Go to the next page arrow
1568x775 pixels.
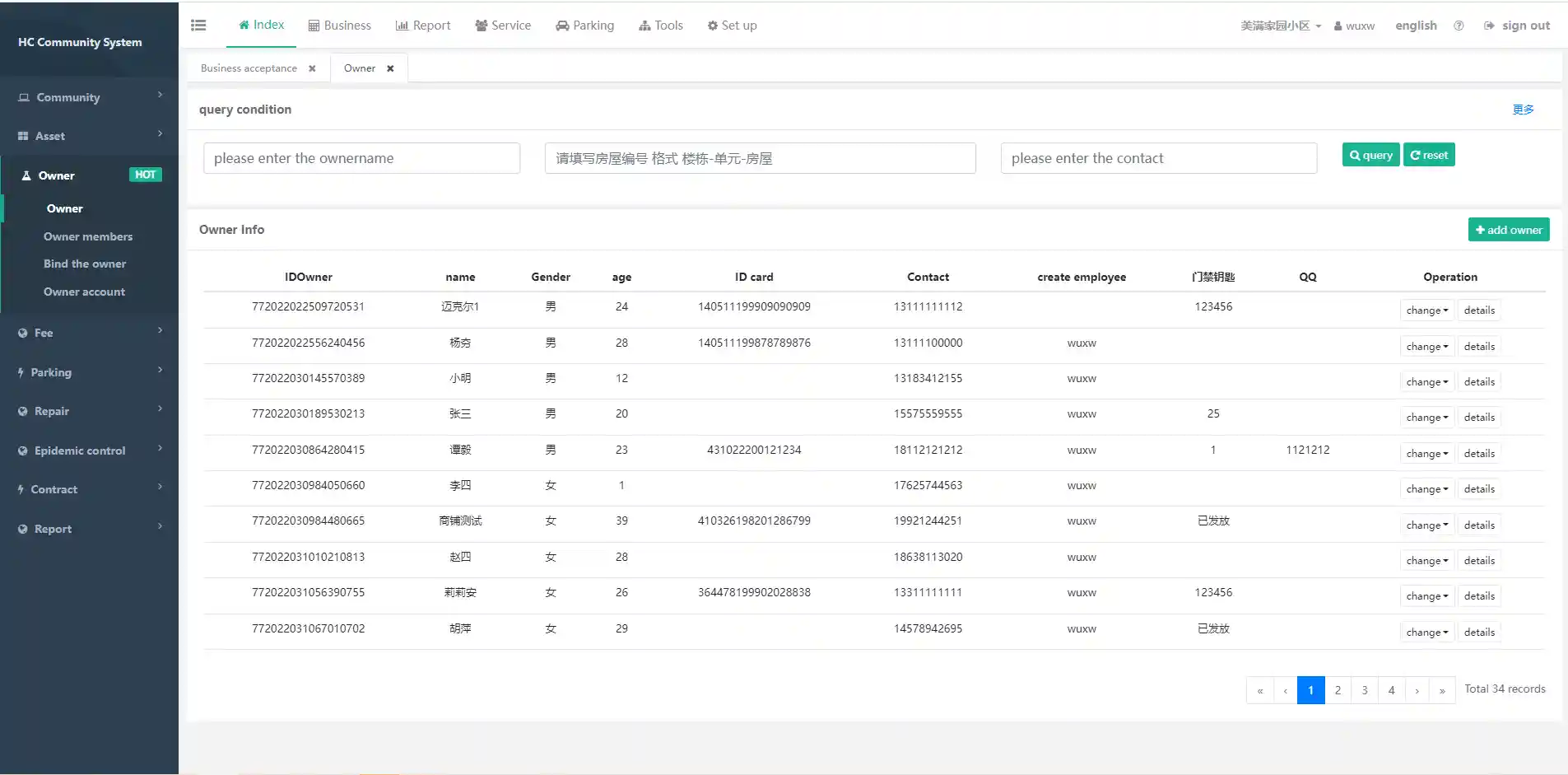coord(1417,690)
